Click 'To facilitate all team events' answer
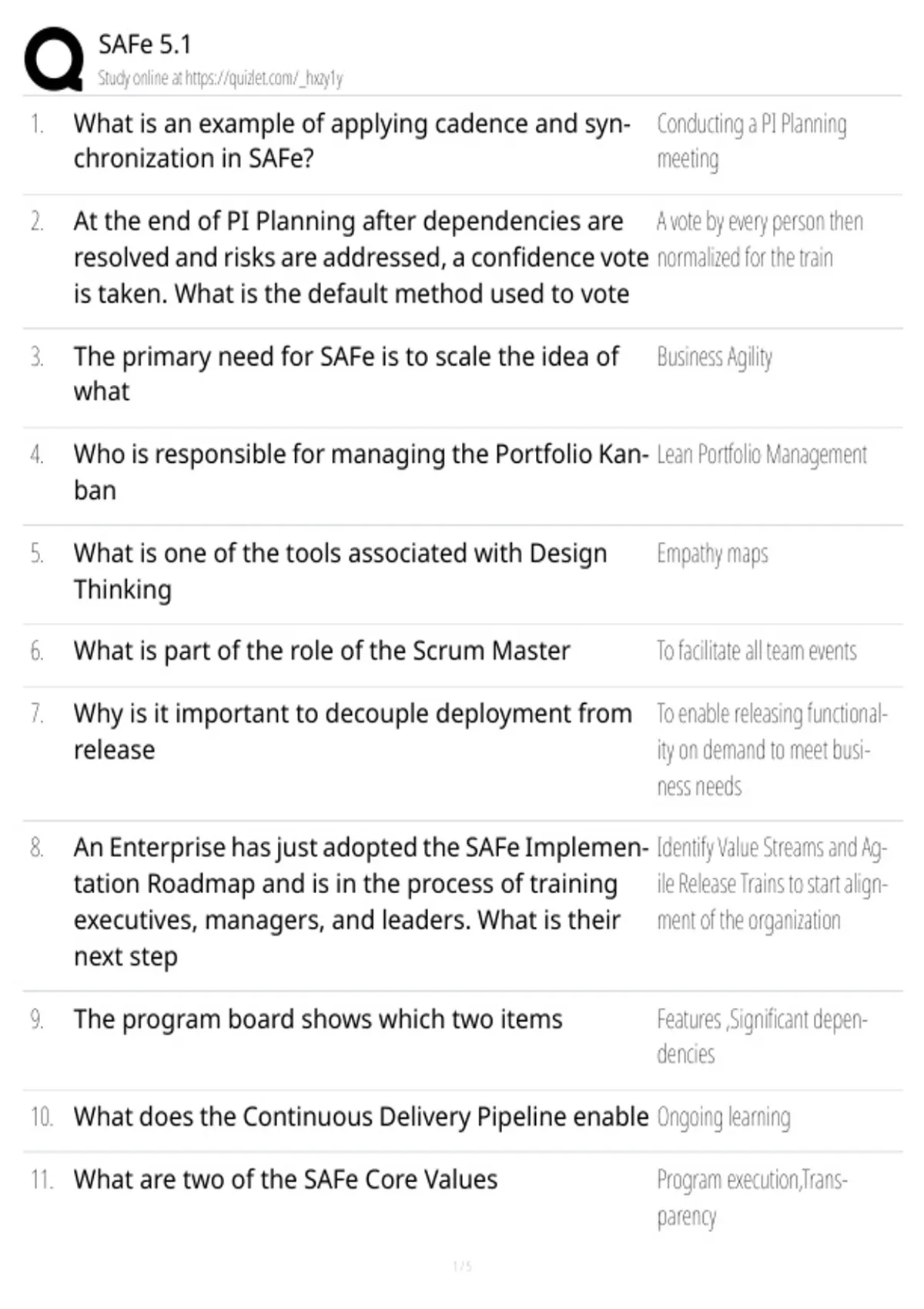Screen dimensions: 924x1309 [x=756, y=651]
